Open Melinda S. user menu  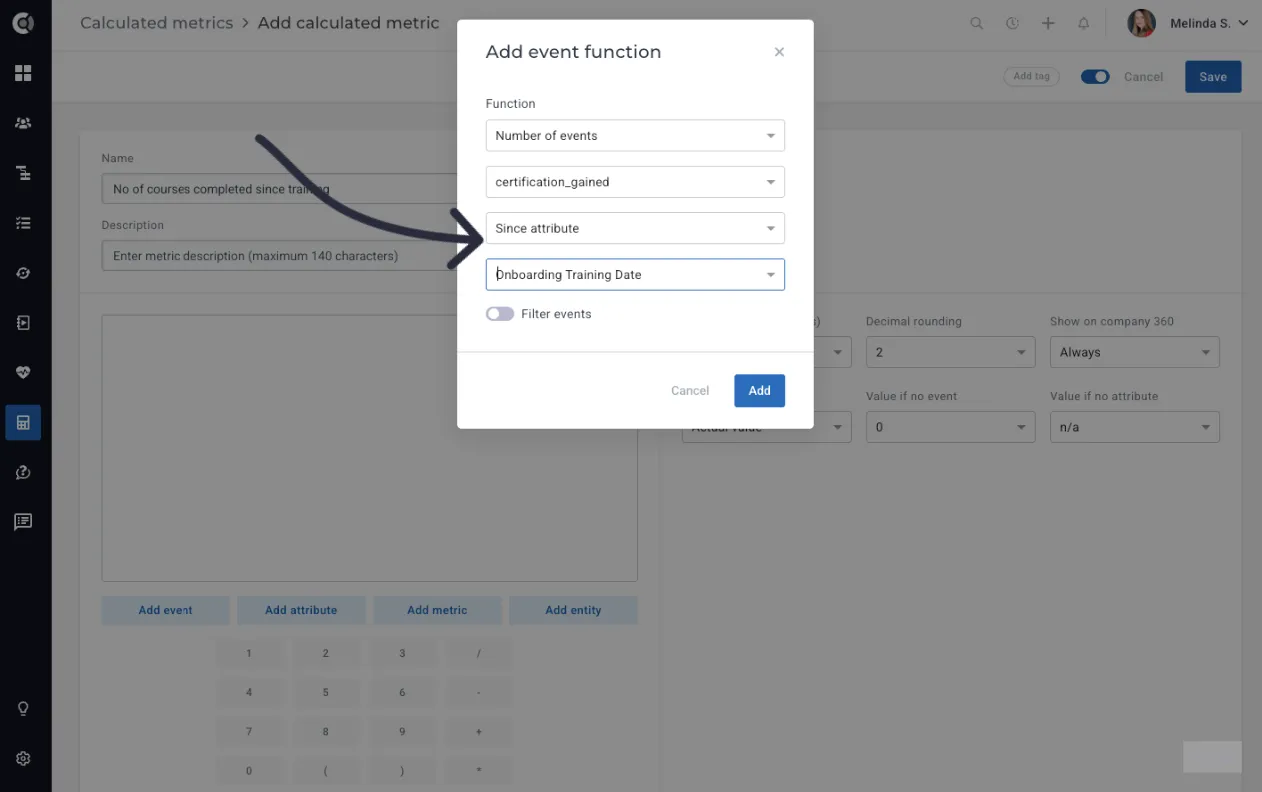[x=1188, y=23]
